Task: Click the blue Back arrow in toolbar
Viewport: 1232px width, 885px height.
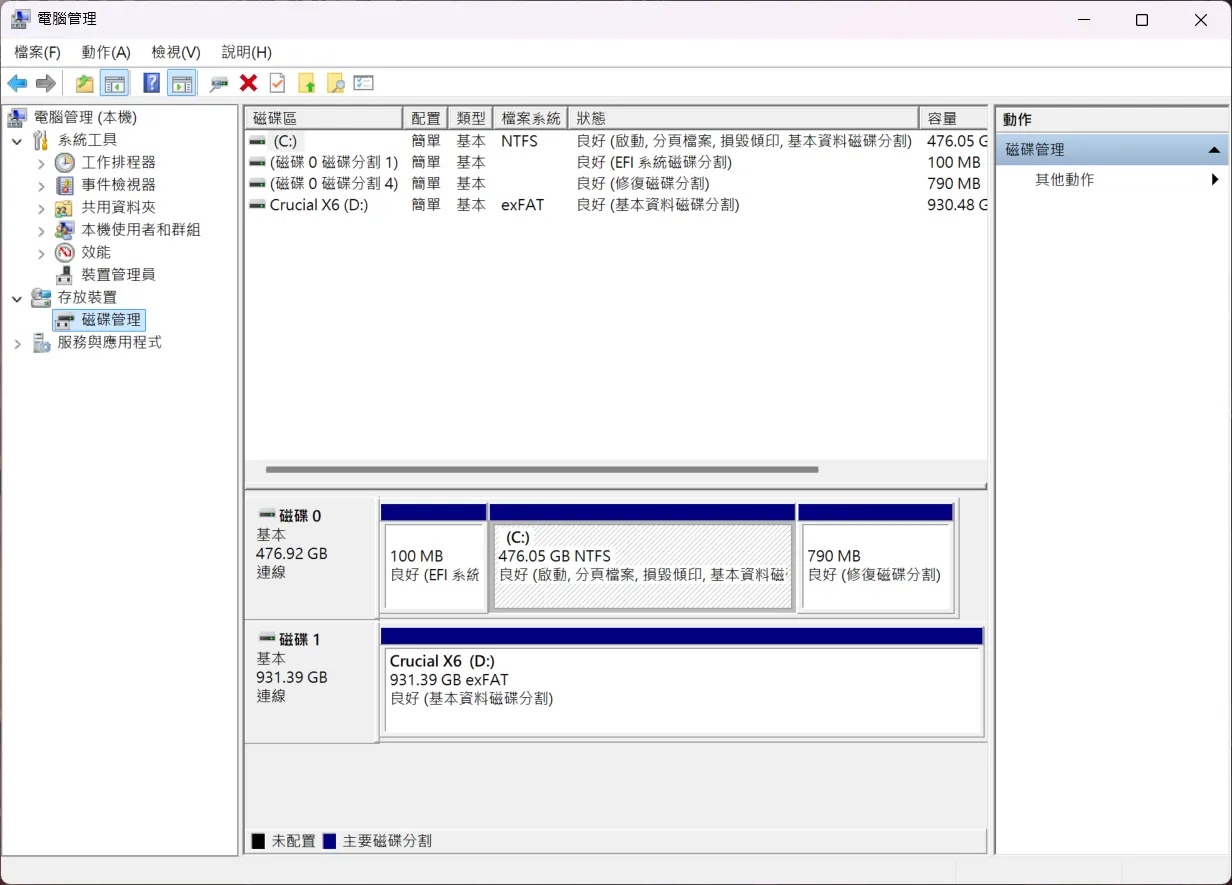Action: 17,83
